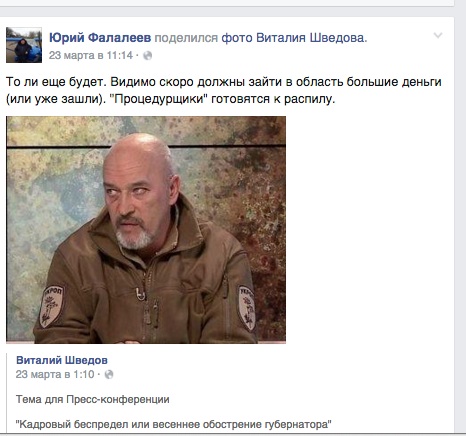Click the 'УКРОП' patch on left sleeve

click(51, 306)
